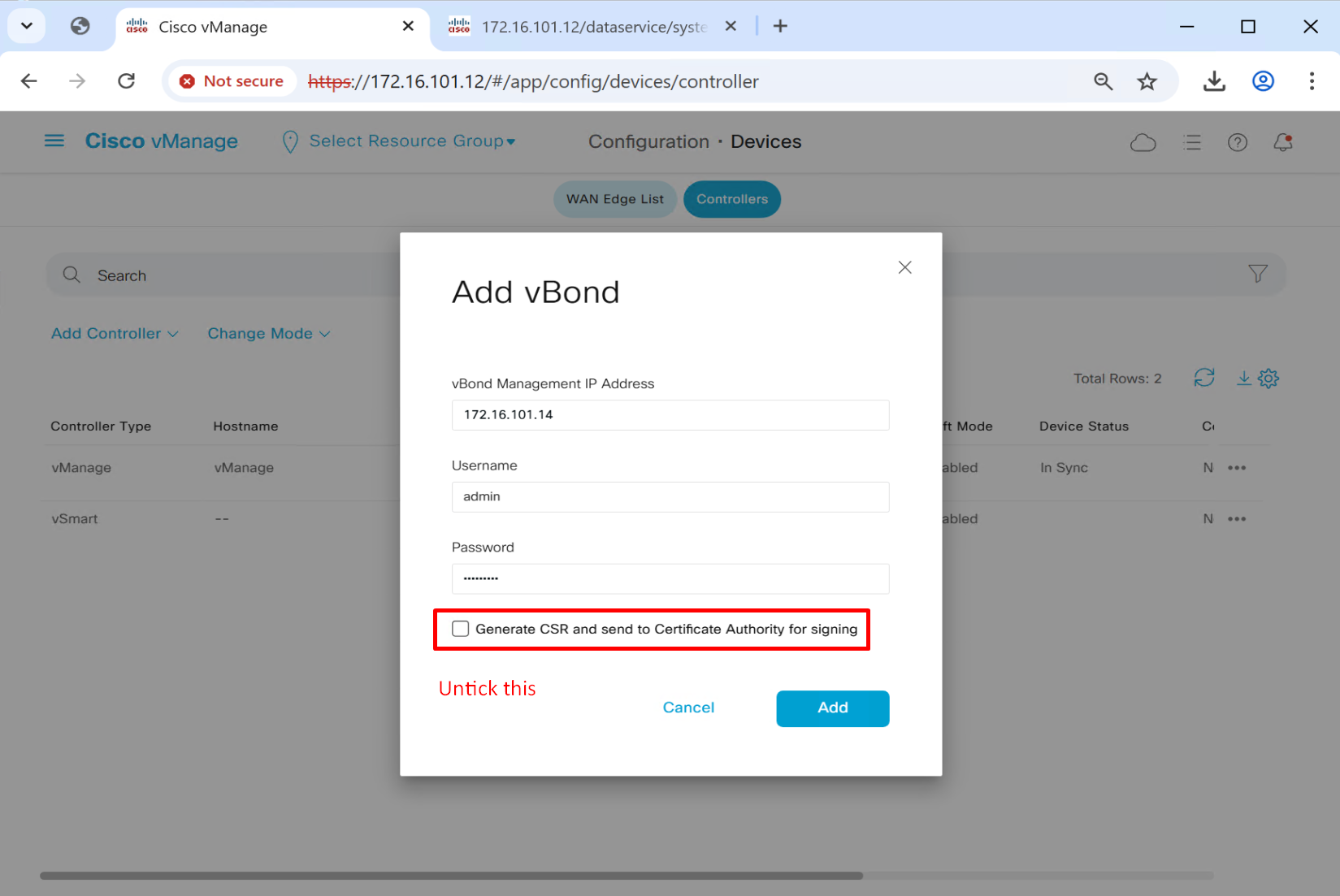Open Select Resource Group dropdown

pos(411,141)
